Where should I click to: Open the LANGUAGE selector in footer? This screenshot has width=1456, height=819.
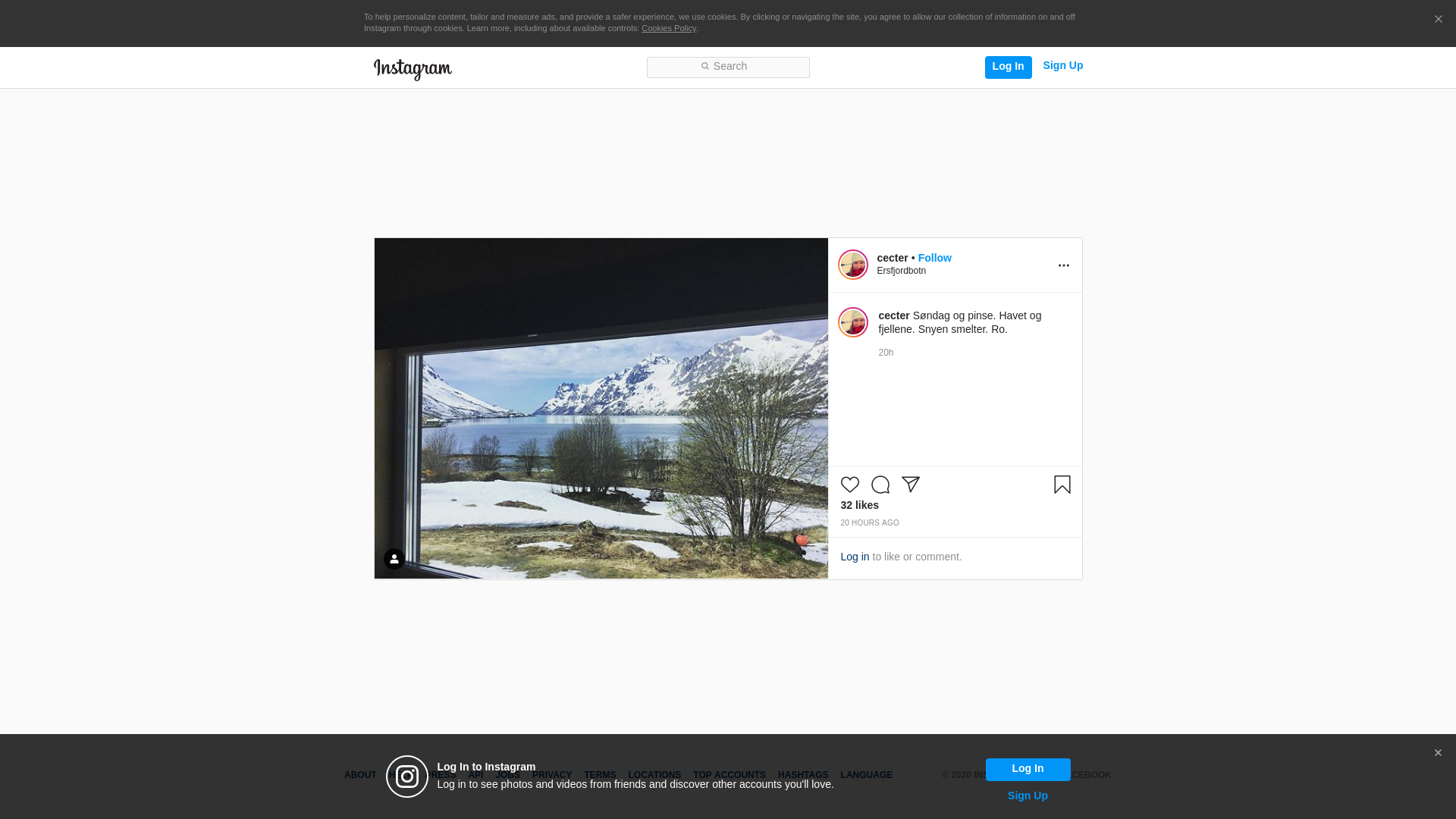coord(866,775)
